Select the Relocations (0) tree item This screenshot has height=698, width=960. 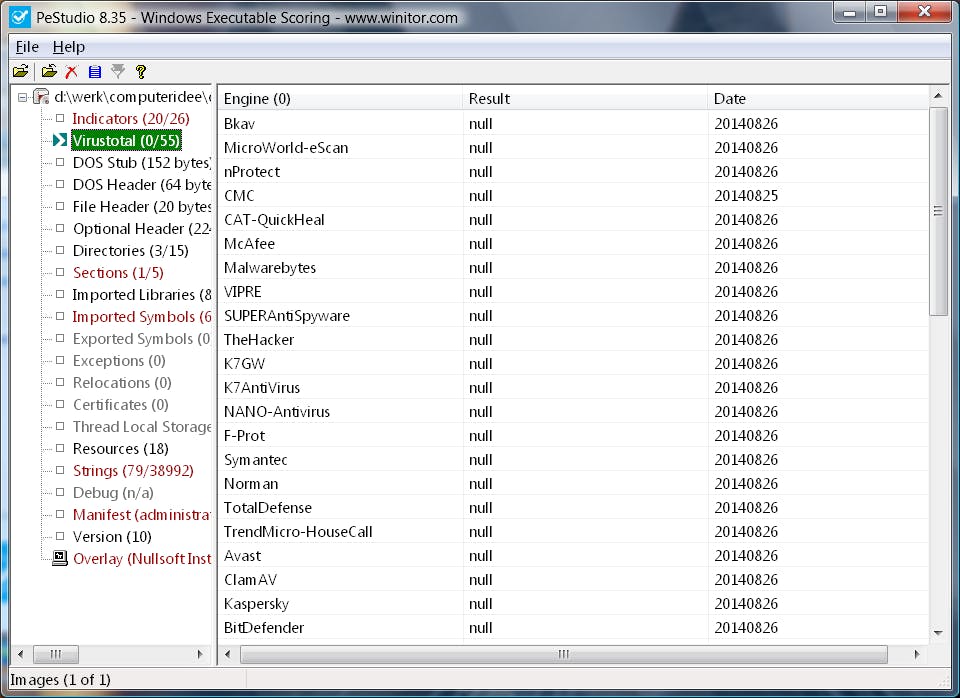(x=122, y=383)
